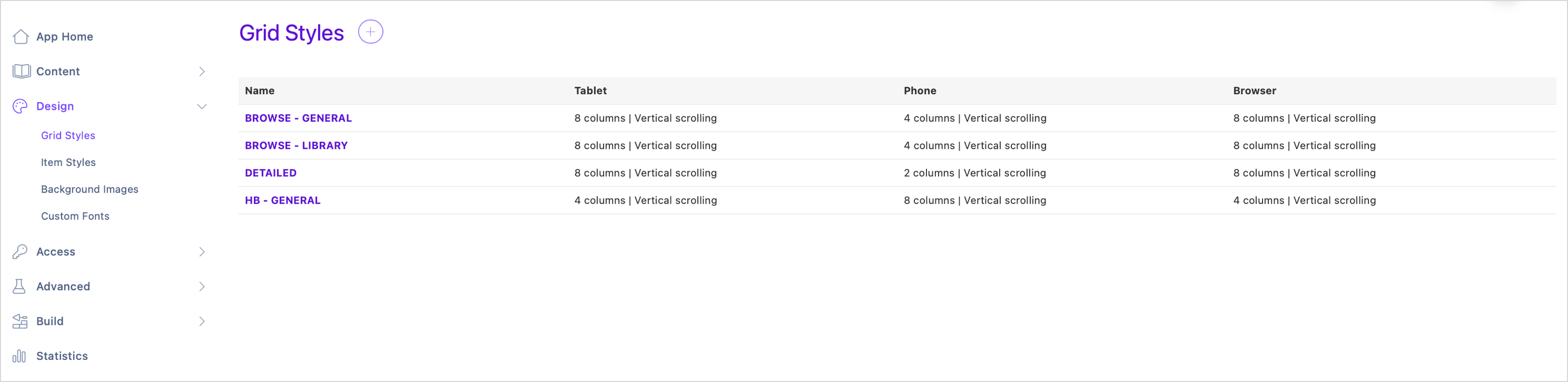Click the Build blocks icon
The width and height of the screenshot is (1568, 382).
20,321
